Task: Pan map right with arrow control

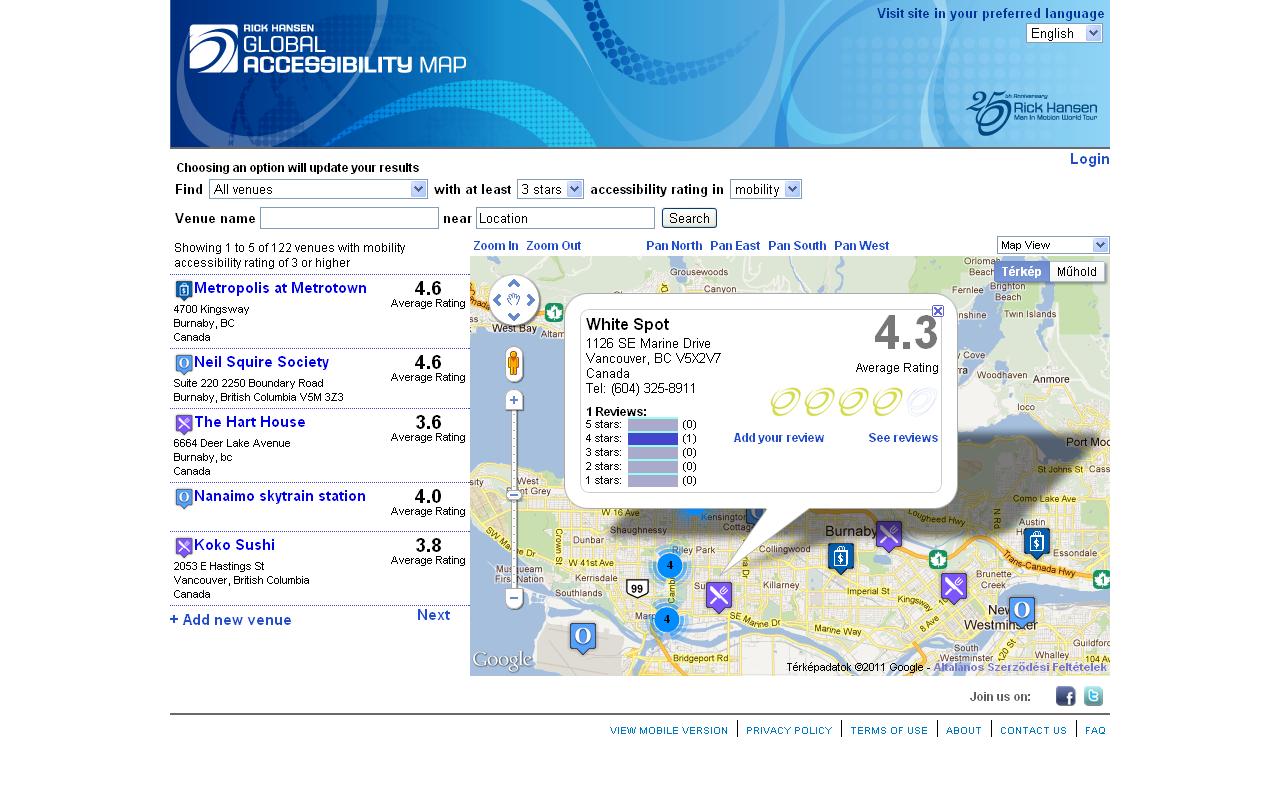Action: tap(531, 300)
